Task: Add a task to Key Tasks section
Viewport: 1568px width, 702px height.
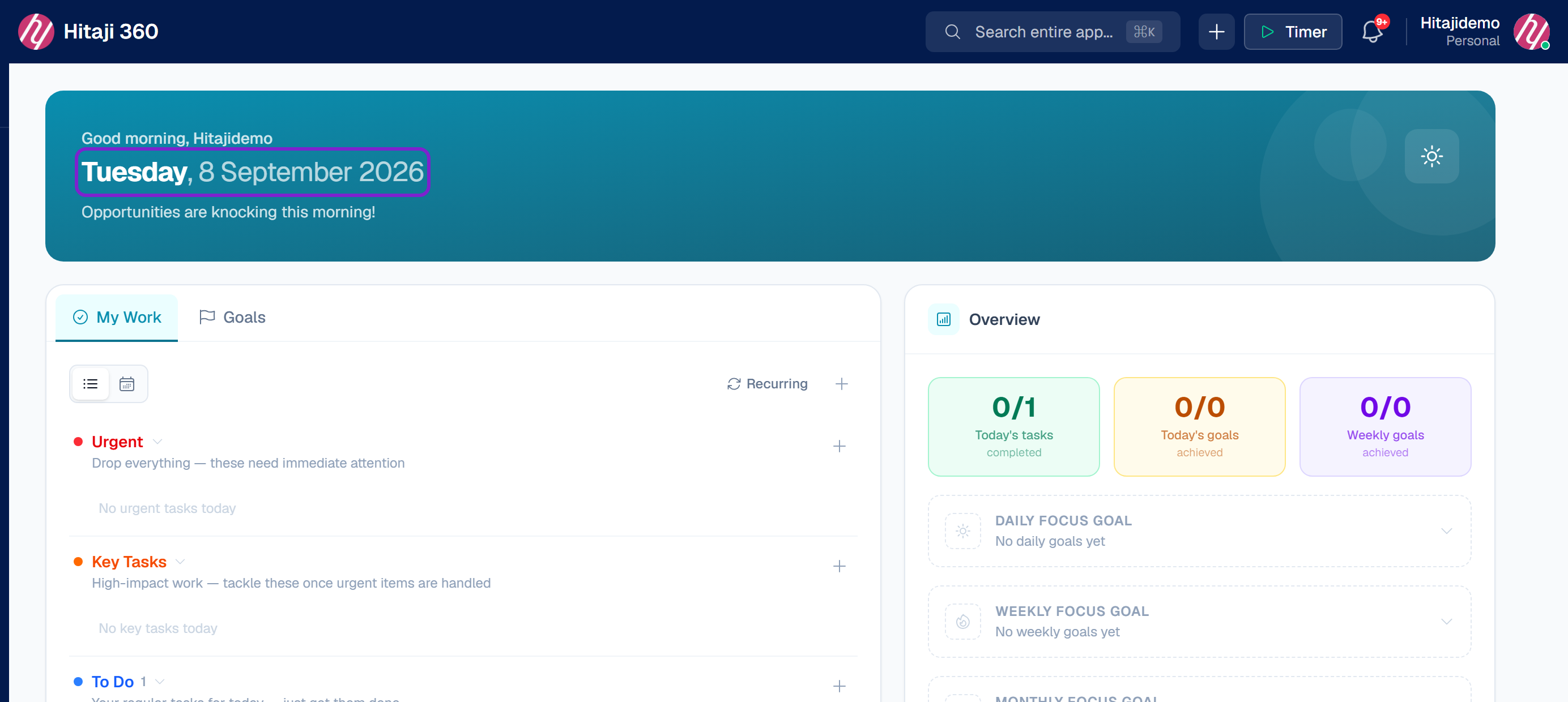Action: tap(839, 566)
